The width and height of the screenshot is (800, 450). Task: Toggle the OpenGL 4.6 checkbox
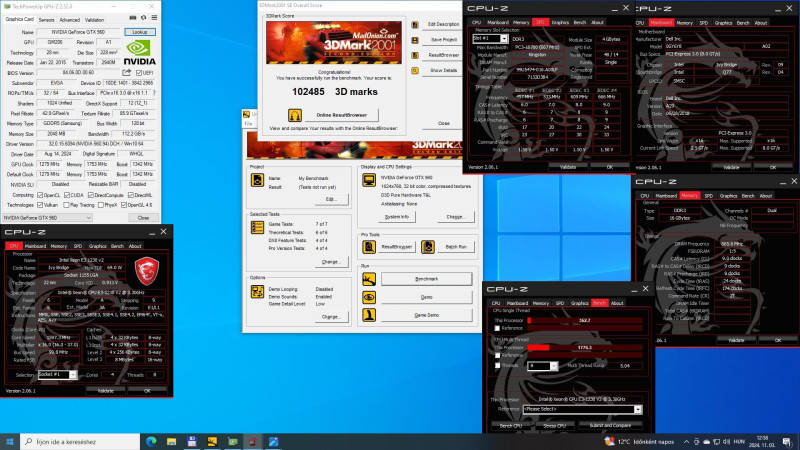coord(123,205)
